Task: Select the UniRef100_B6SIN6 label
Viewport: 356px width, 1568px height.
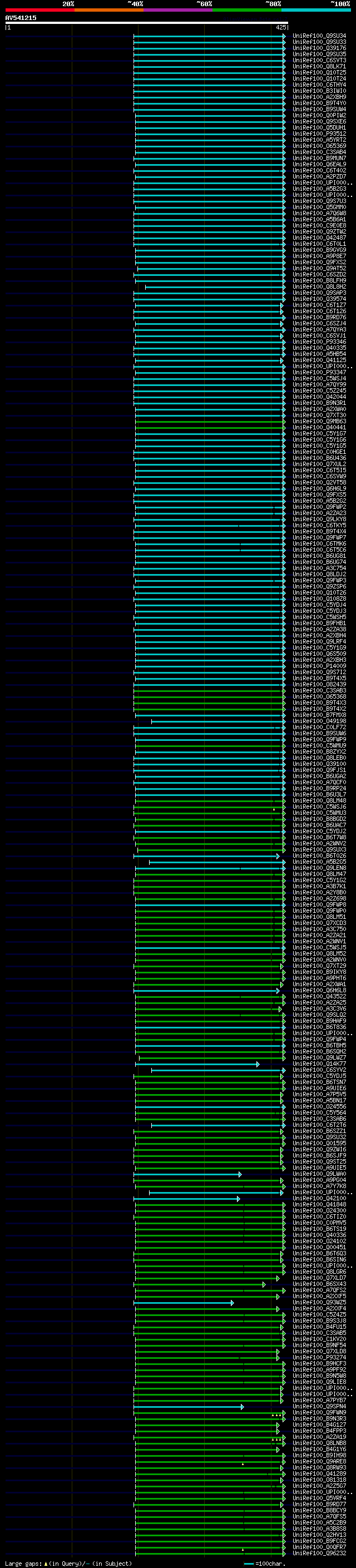Action: pos(319,1259)
